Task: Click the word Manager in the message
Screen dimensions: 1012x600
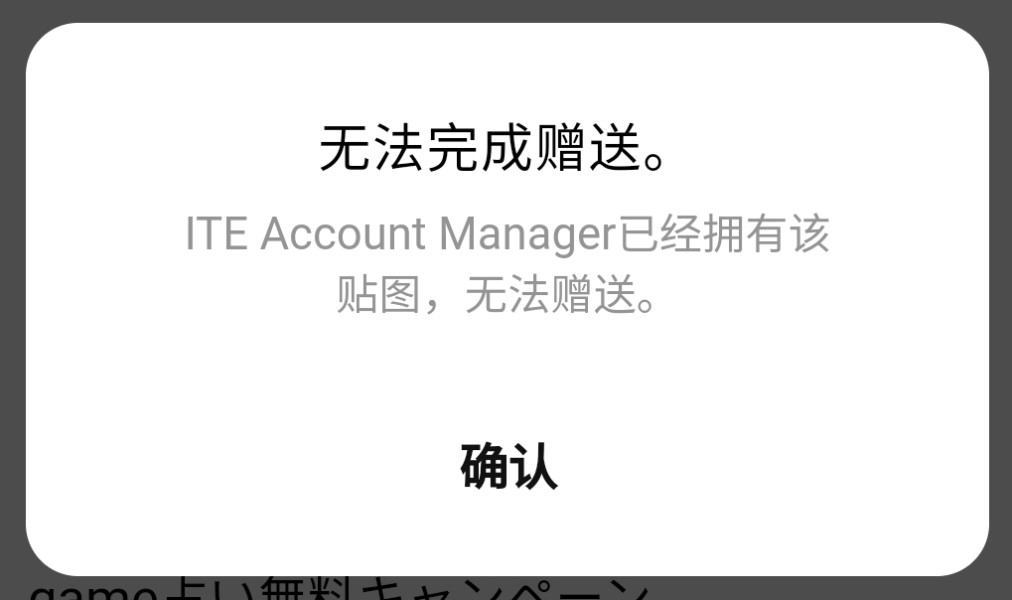Action: point(527,235)
